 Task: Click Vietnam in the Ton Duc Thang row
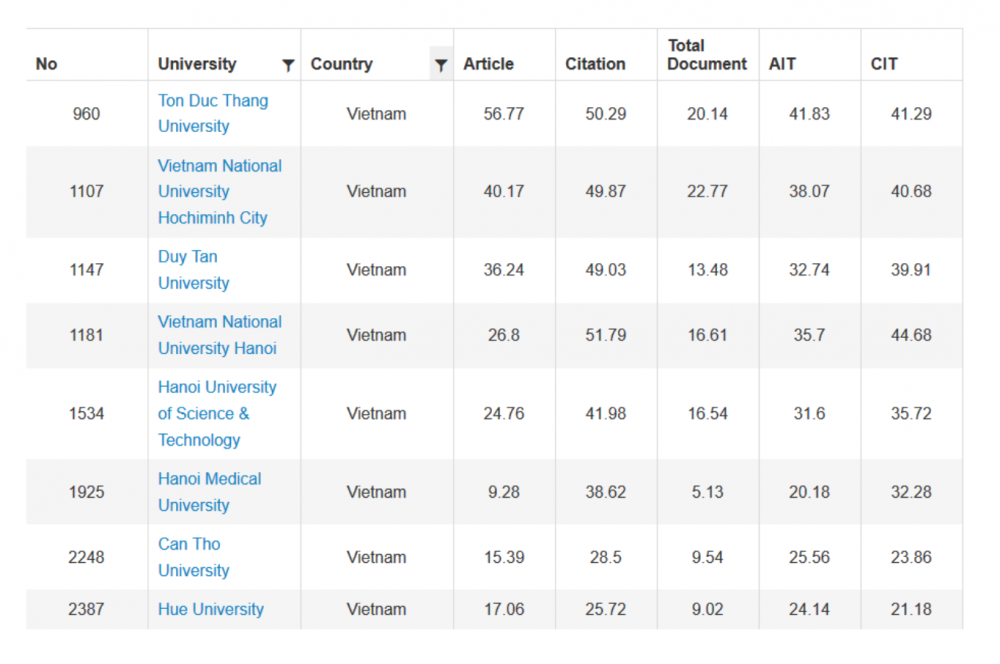pyautogui.click(x=376, y=114)
